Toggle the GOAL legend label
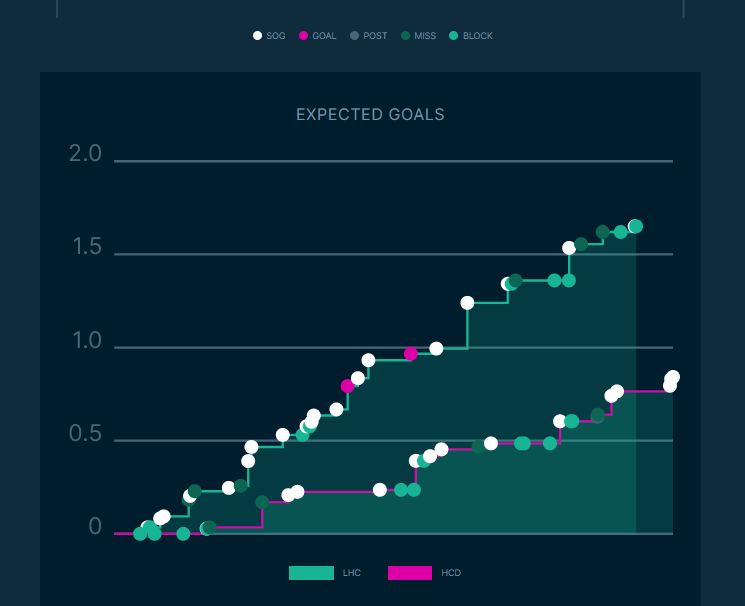The height and width of the screenshot is (606, 745). tap(324, 36)
